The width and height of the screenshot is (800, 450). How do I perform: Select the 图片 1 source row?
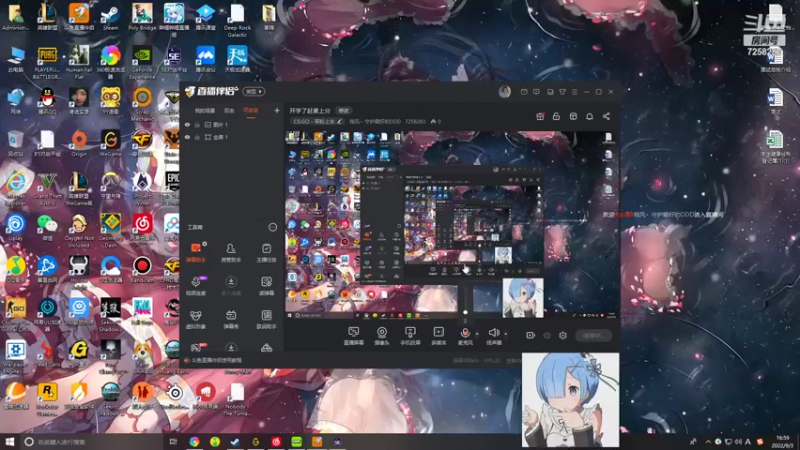click(232, 124)
